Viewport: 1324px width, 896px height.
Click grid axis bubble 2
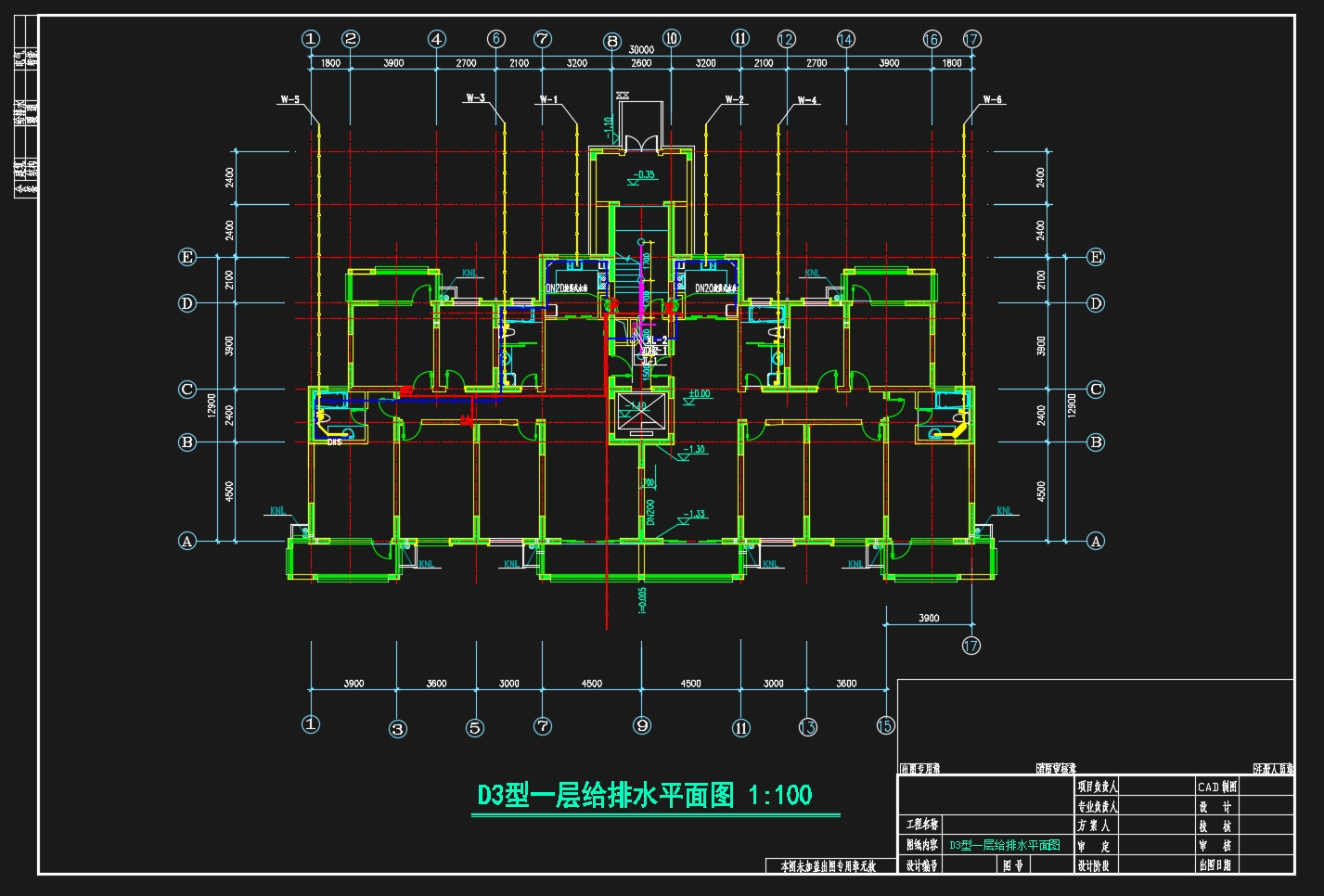[x=350, y=39]
